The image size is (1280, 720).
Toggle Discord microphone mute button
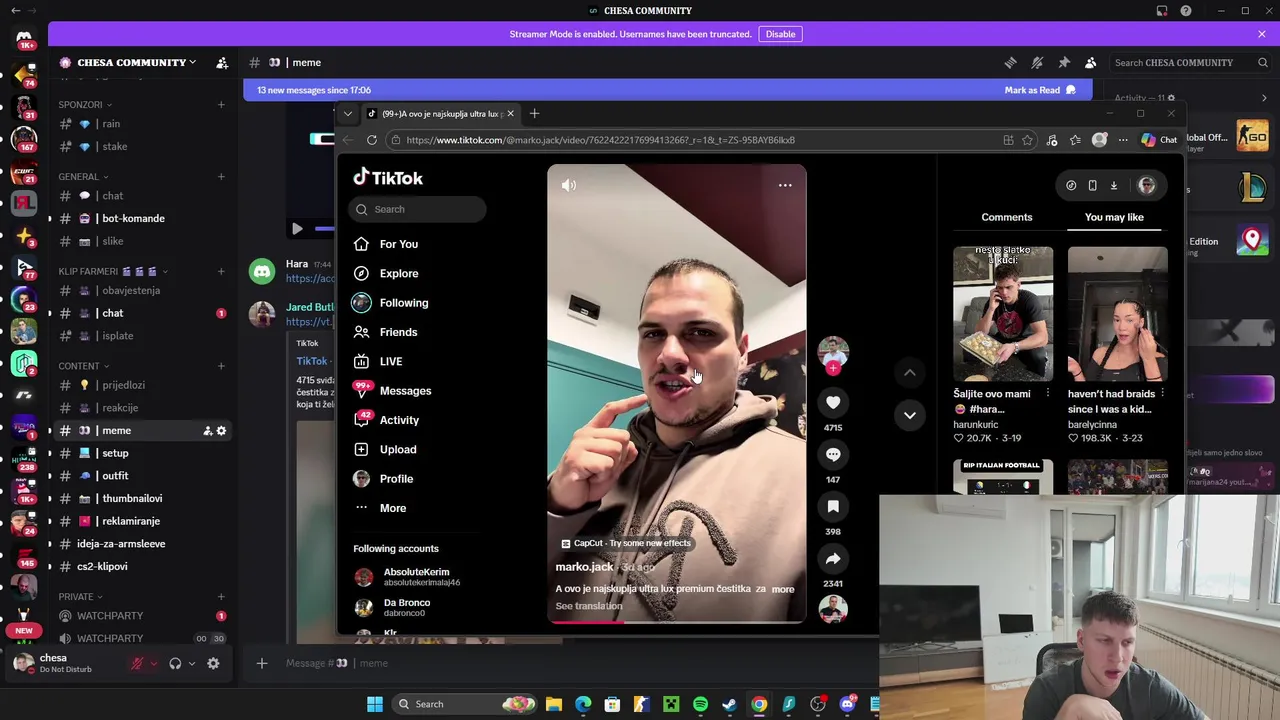tap(137, 663)
